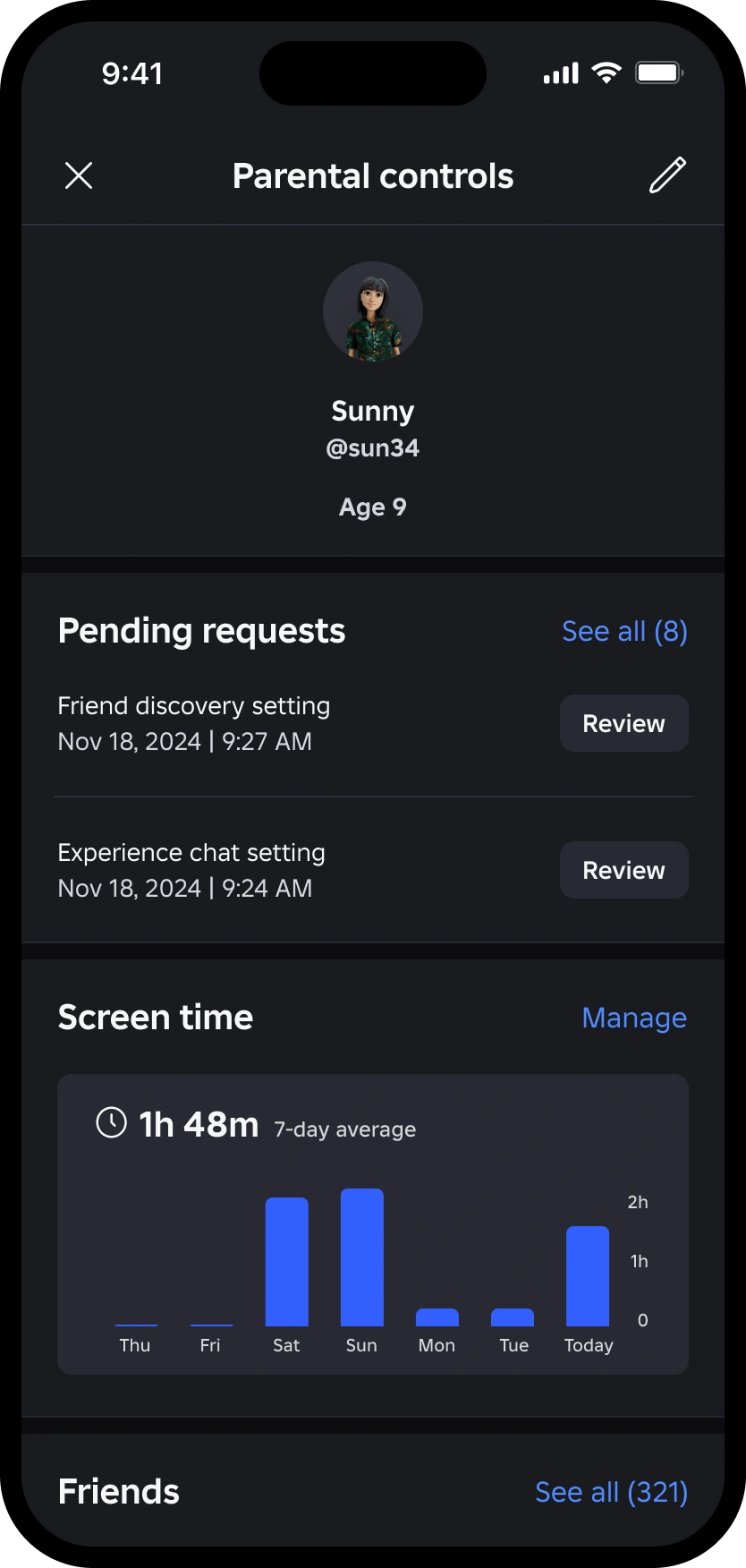
Task: Select the Tue bar in the chart
Action: click(513, 1317)
